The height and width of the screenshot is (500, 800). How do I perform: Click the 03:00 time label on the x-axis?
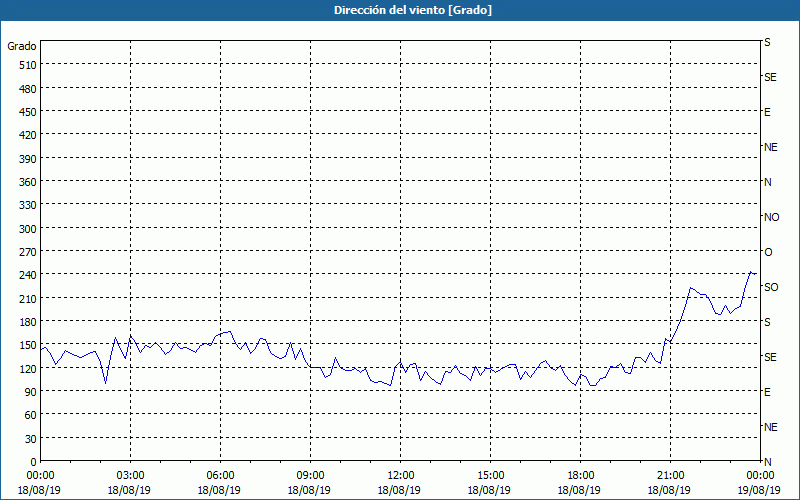click(x=130, y=475)
